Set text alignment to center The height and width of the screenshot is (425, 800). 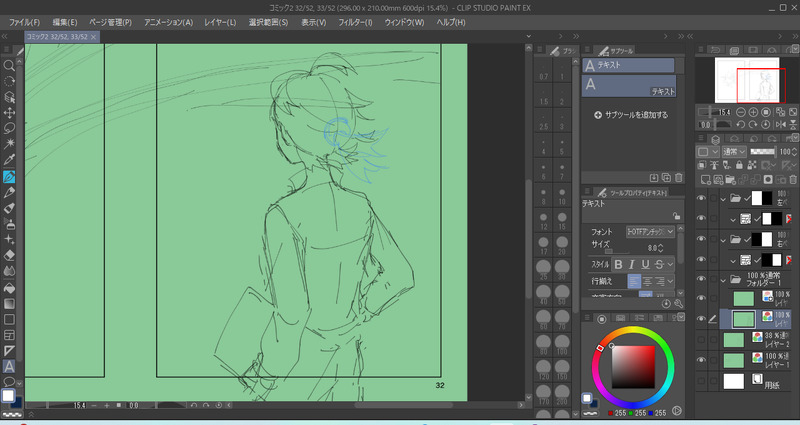point(647,281)
